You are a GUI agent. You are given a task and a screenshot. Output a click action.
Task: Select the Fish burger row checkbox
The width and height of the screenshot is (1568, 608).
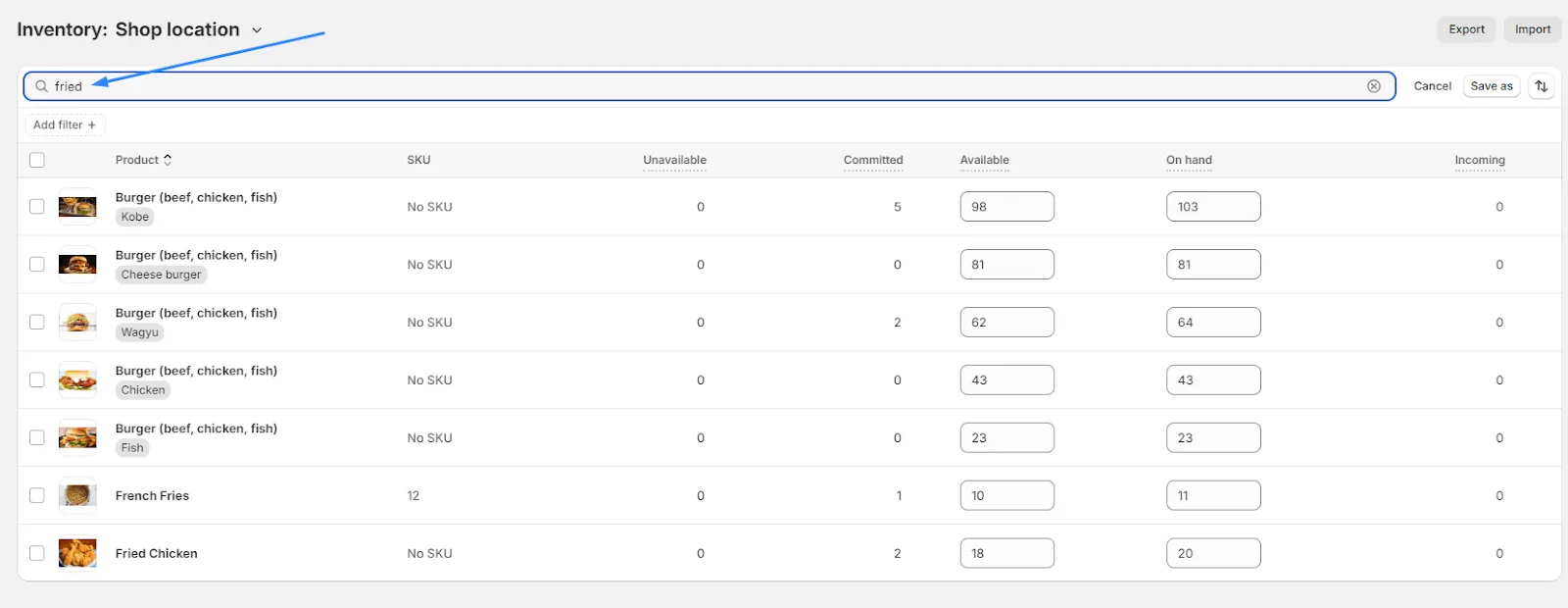(37, 438)
